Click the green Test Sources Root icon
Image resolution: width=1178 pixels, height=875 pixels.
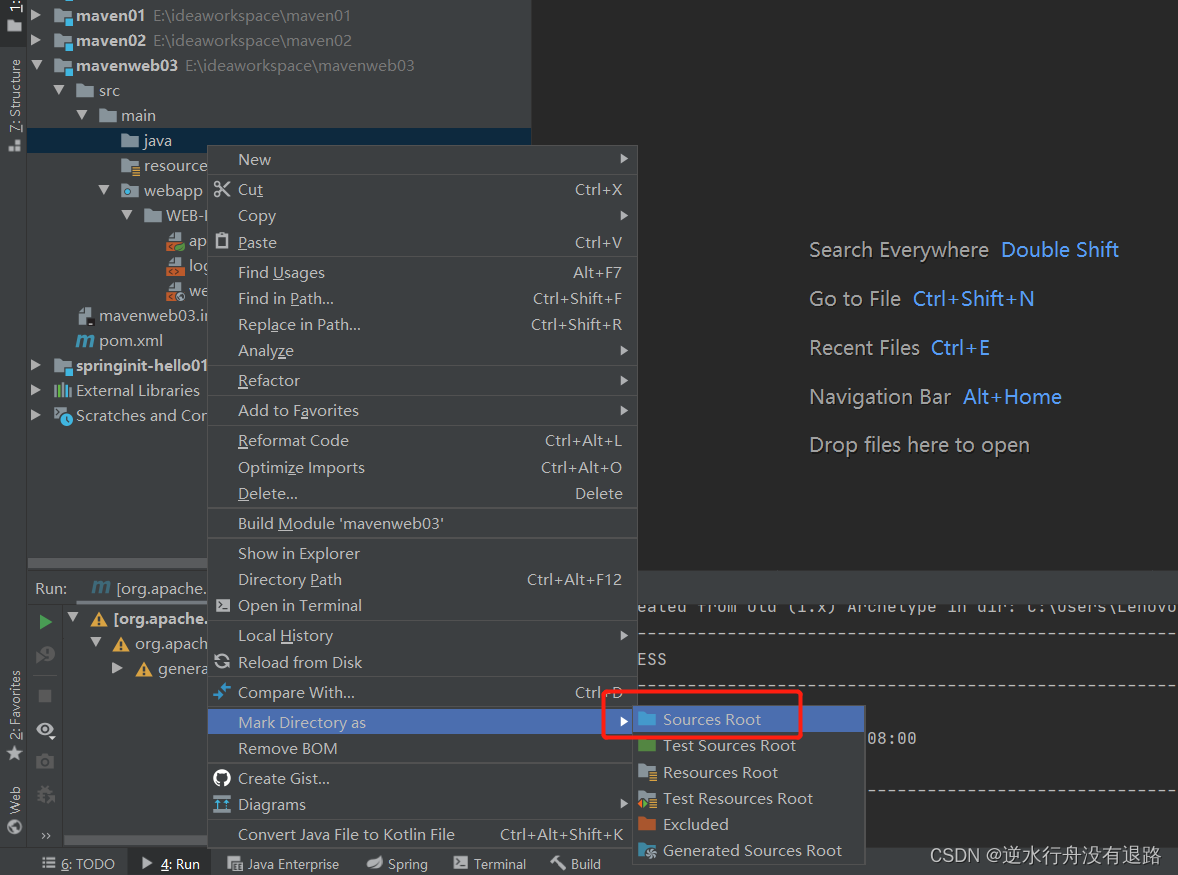647,745
